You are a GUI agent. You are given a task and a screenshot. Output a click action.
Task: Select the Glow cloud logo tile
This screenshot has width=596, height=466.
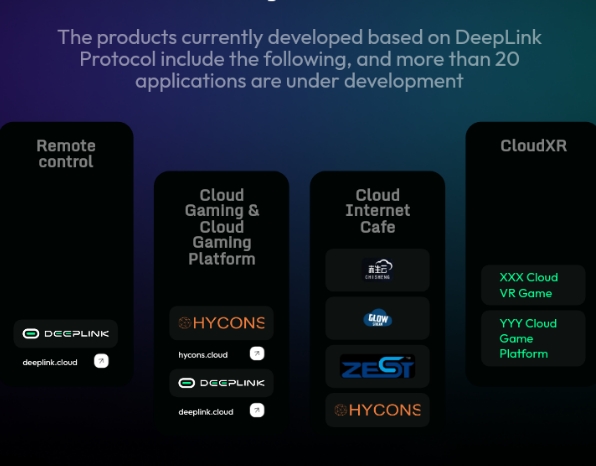[x=377, y=319]
